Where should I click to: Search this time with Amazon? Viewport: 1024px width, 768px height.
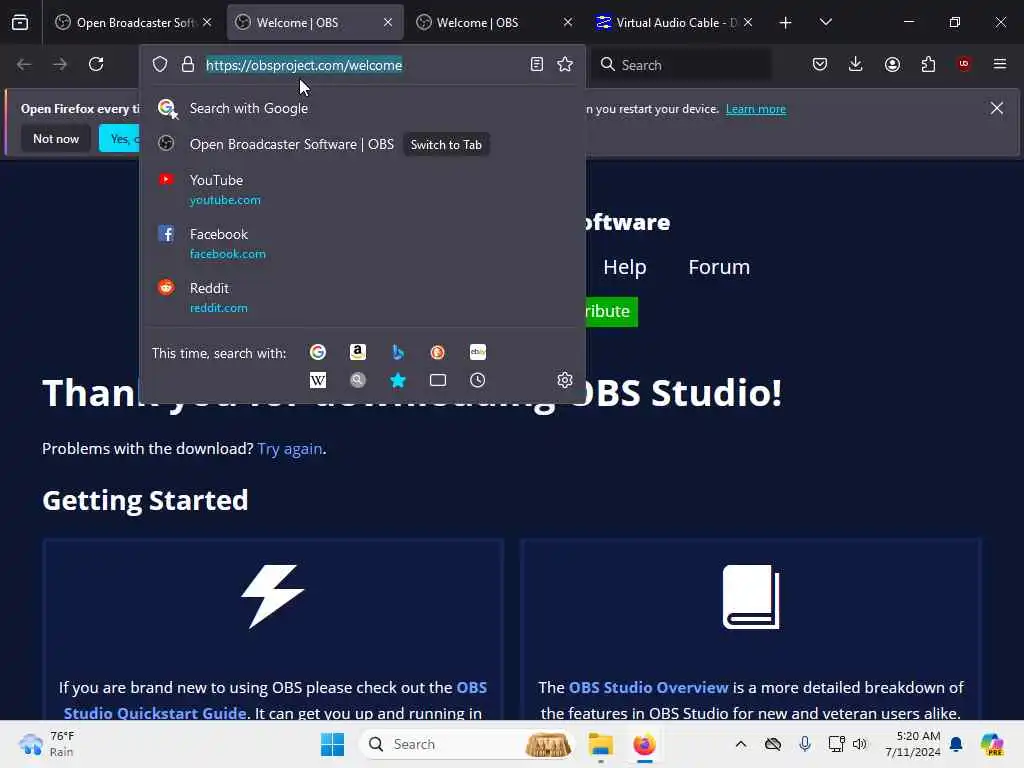[x=358, y=353]
